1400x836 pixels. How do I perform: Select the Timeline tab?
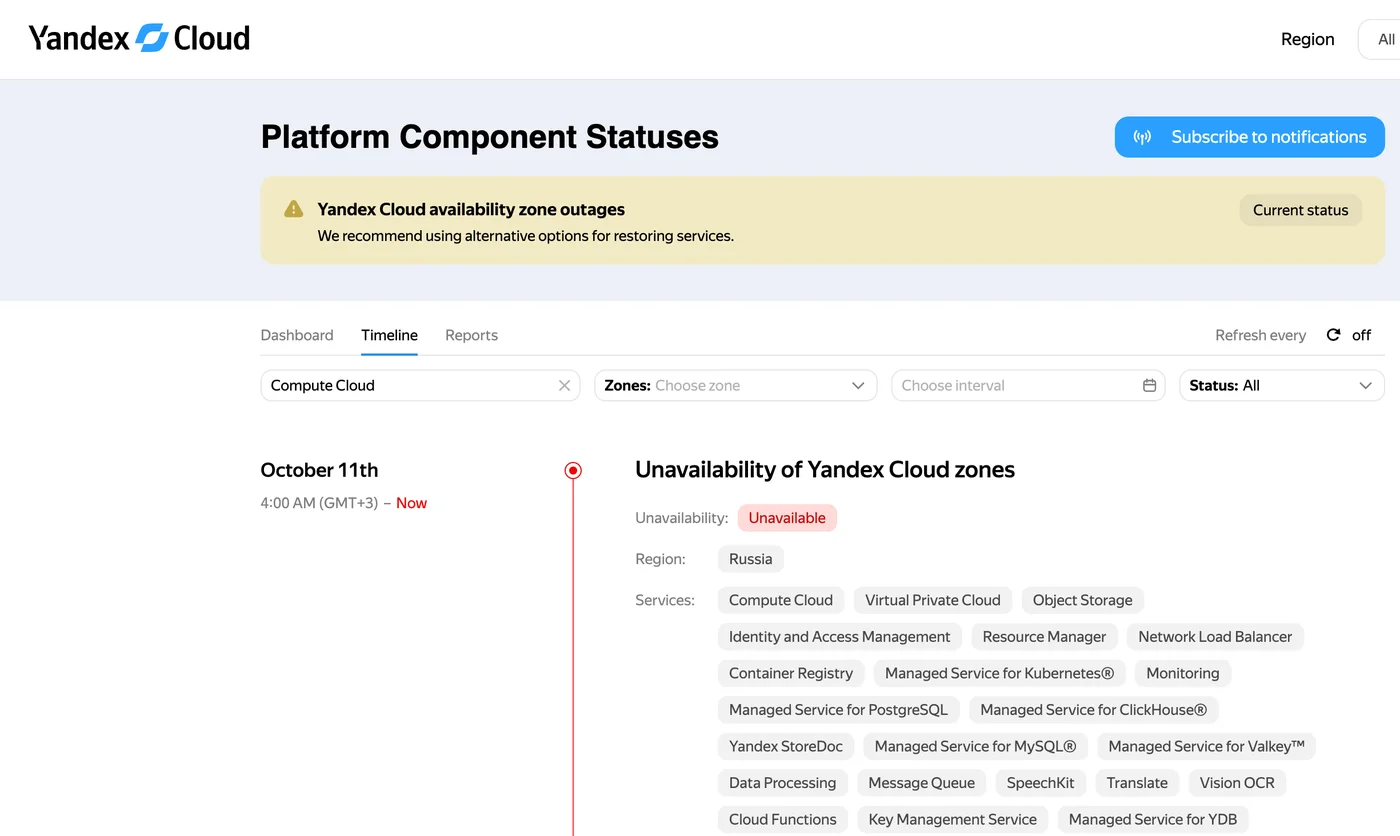[x=389, y=335]
